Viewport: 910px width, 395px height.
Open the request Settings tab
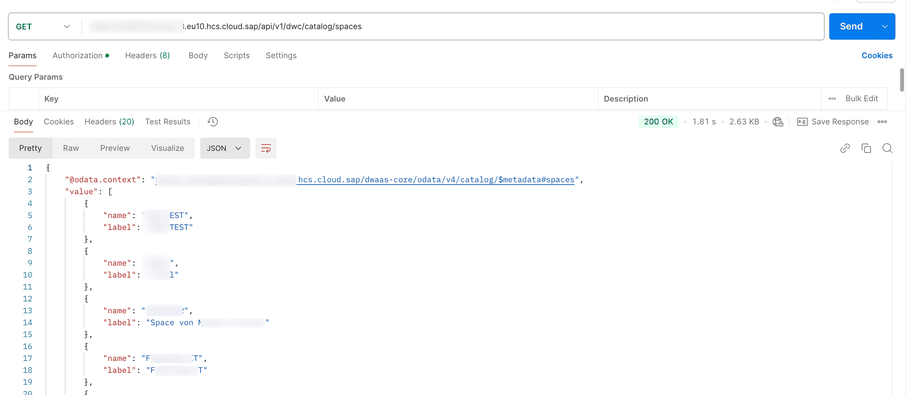281,56
